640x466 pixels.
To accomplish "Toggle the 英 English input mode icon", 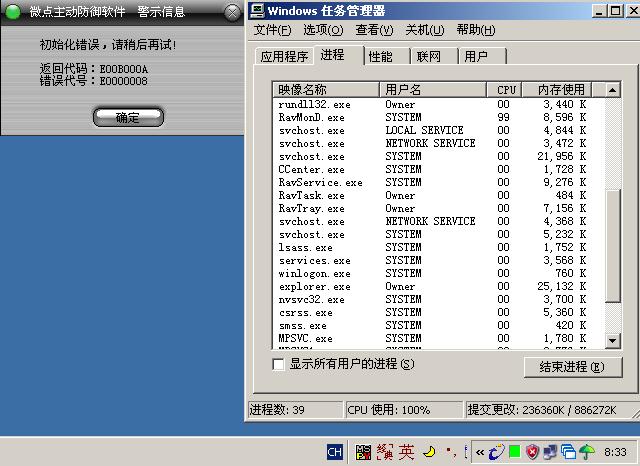I will (x=407, y=452).
